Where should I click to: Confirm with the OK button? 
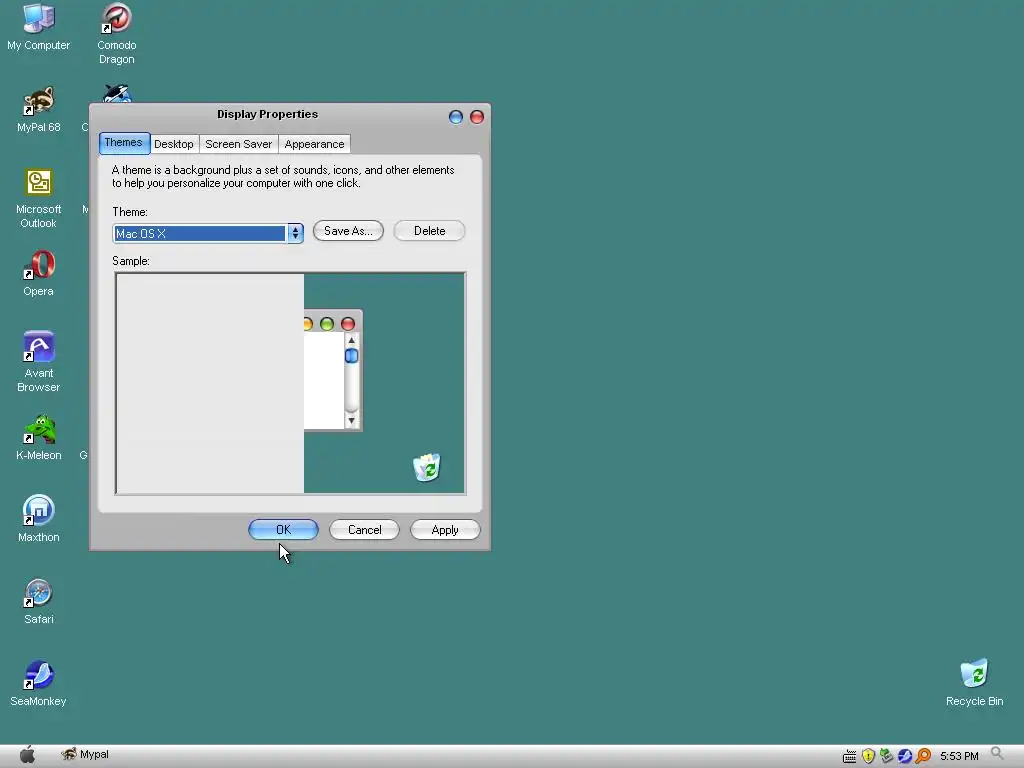click(x=283, y=530)
